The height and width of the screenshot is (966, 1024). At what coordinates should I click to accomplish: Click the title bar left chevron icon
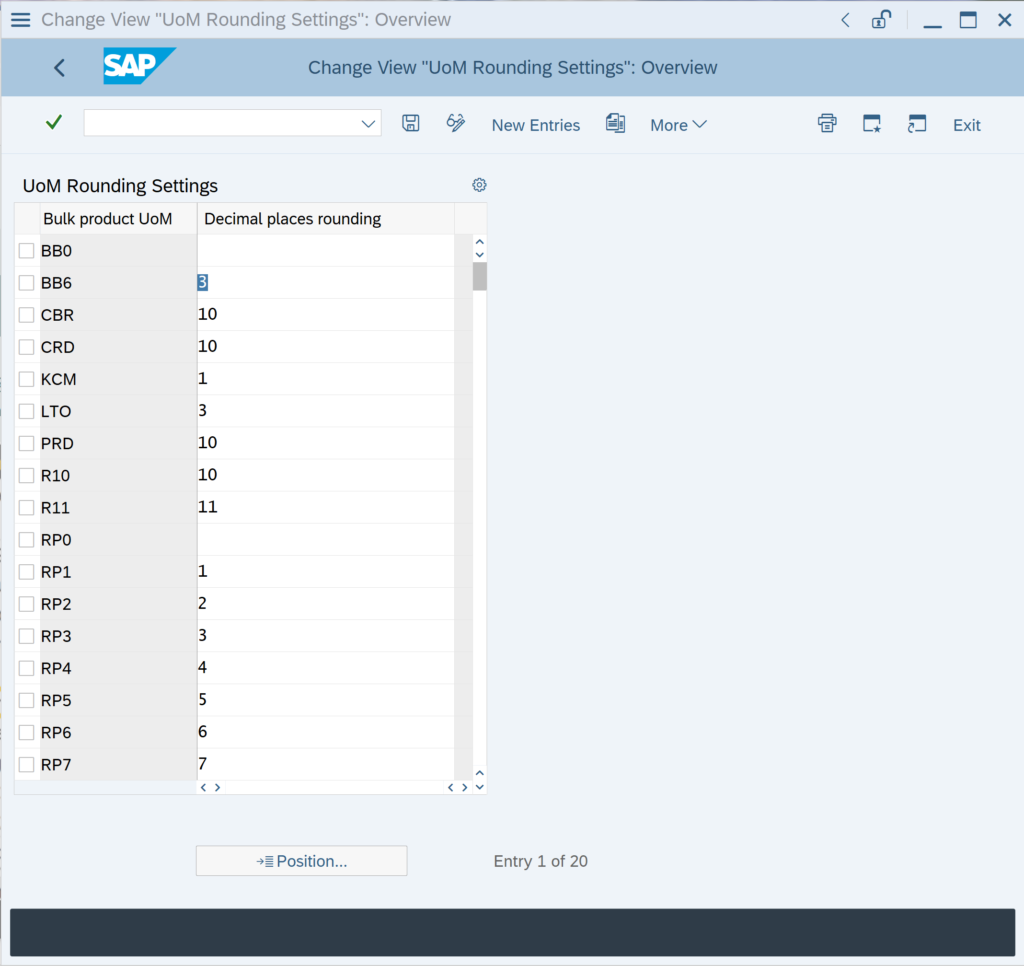(845, 20)
